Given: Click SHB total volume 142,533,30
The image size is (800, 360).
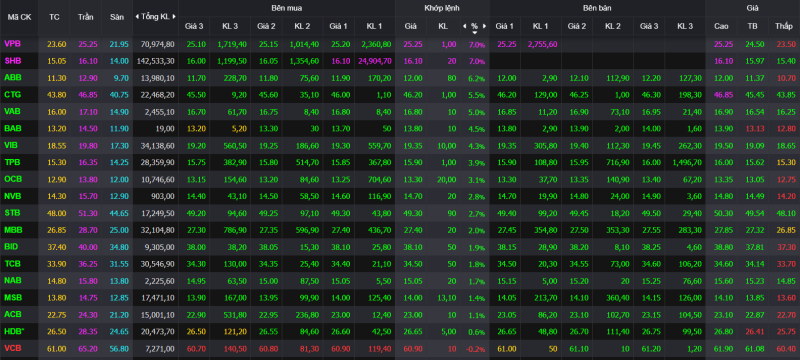Looking at the screenshot, I should [155, 61].
